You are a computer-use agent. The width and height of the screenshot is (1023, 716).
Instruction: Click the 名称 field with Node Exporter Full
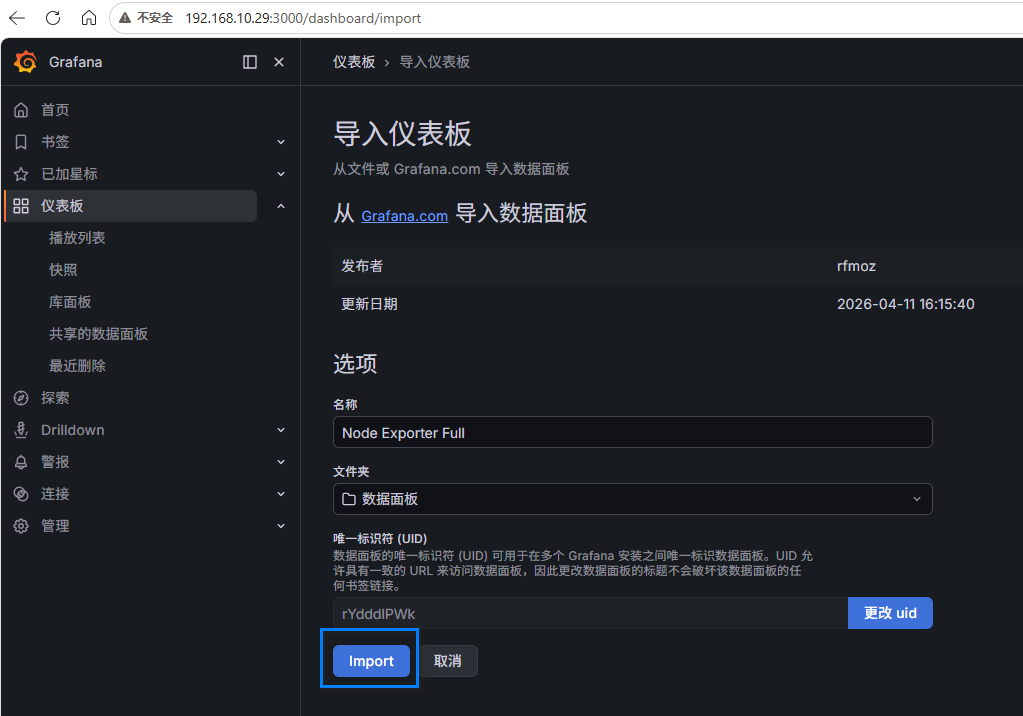click(x=632, y=432)
